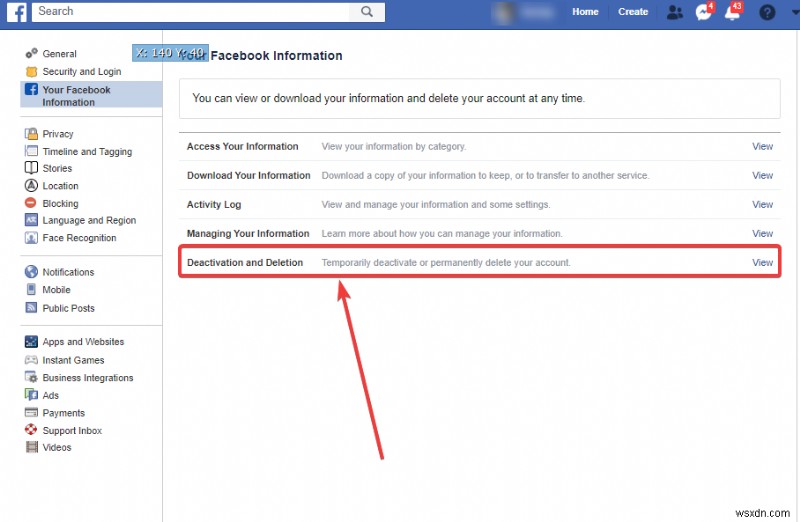
Task: Open the Notifications bell icon
Action: (733, 12)
